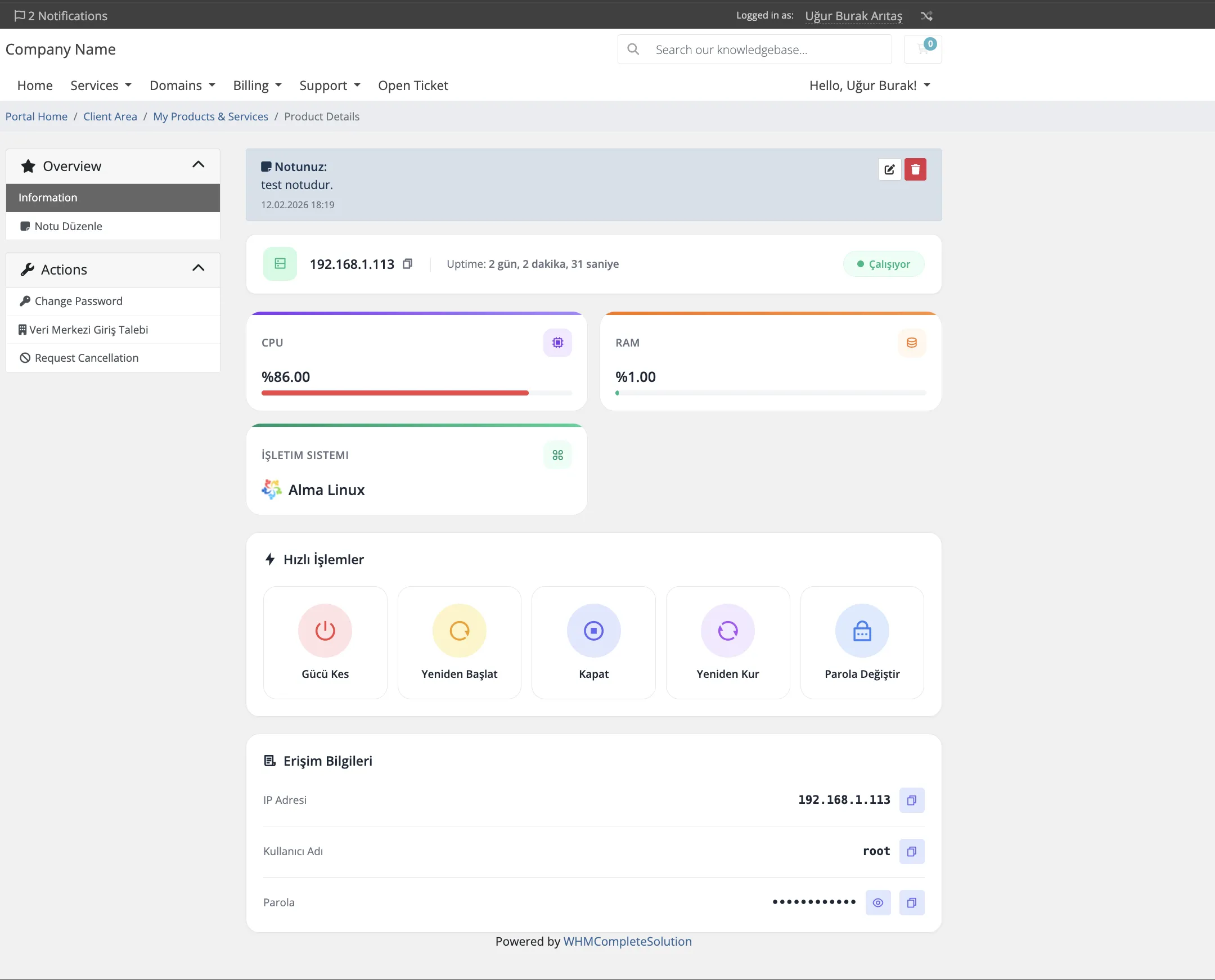The image size is (1215, 980).
Task: Select Change Password in Actions
Action: (x=113, y=301)
